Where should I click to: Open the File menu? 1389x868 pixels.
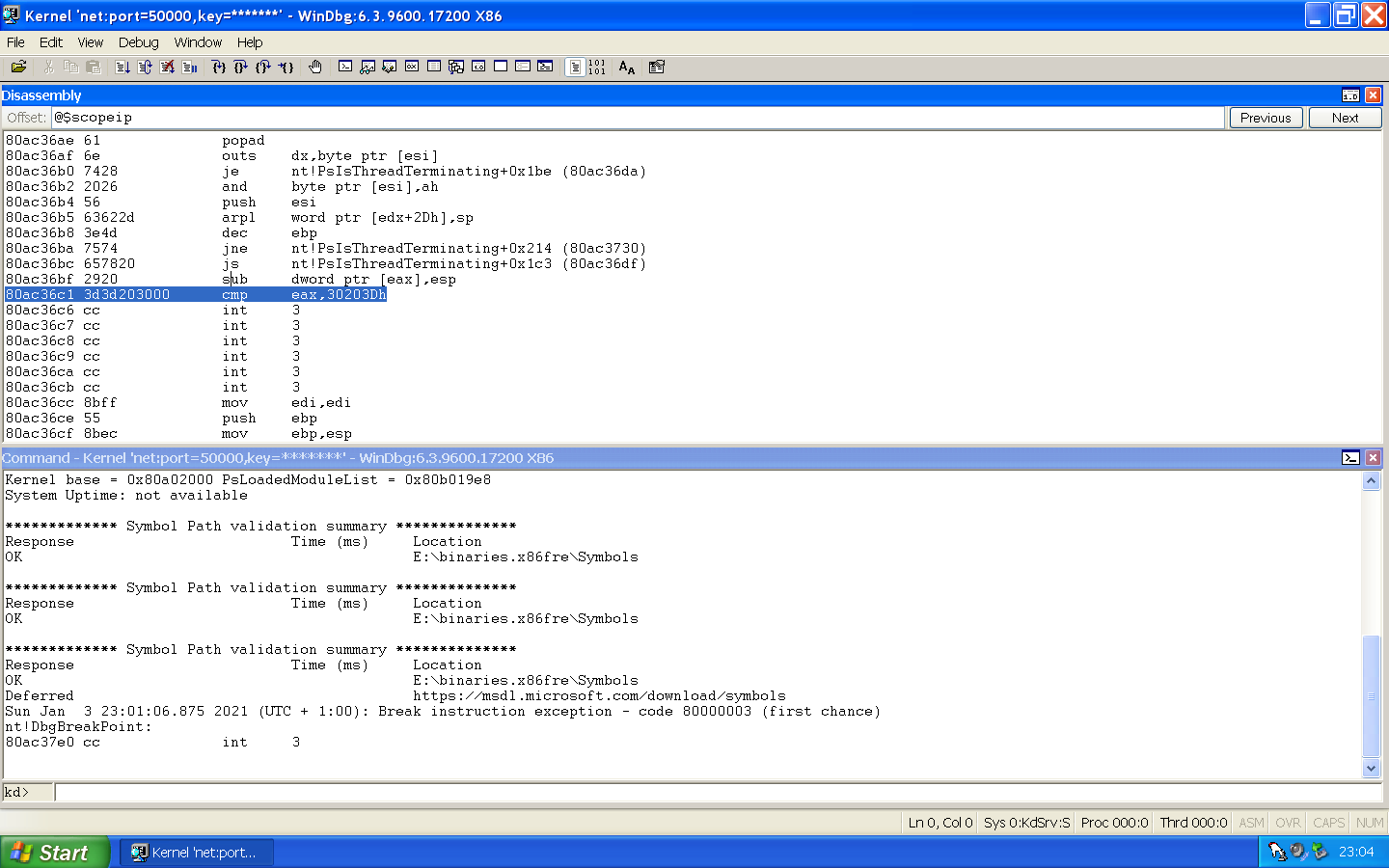pos(15,42)
